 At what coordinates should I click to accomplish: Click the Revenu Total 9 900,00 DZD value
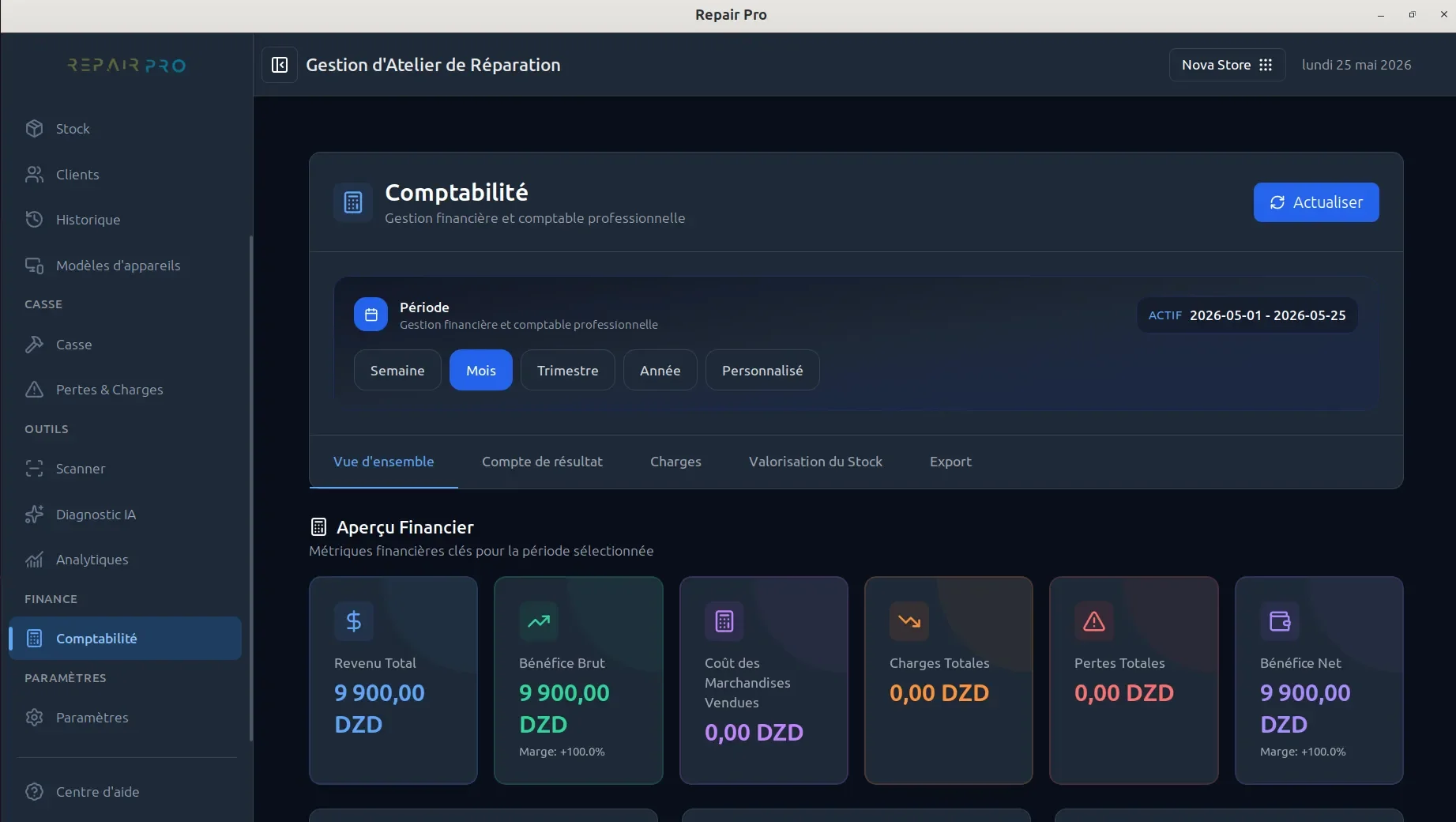tap(379, 708)
